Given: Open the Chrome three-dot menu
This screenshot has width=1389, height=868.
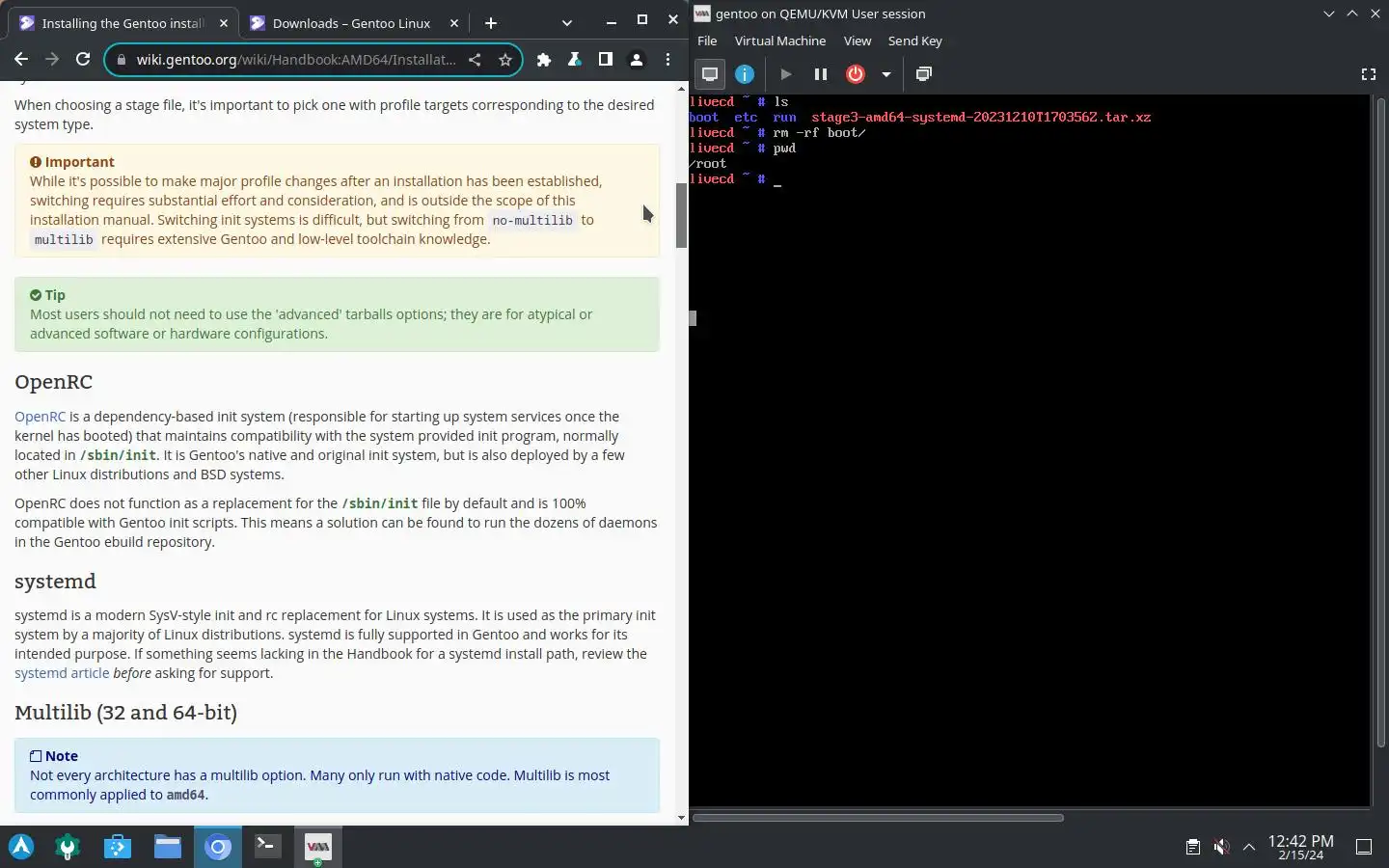Looking at the screenshot, I should [667, 60].
